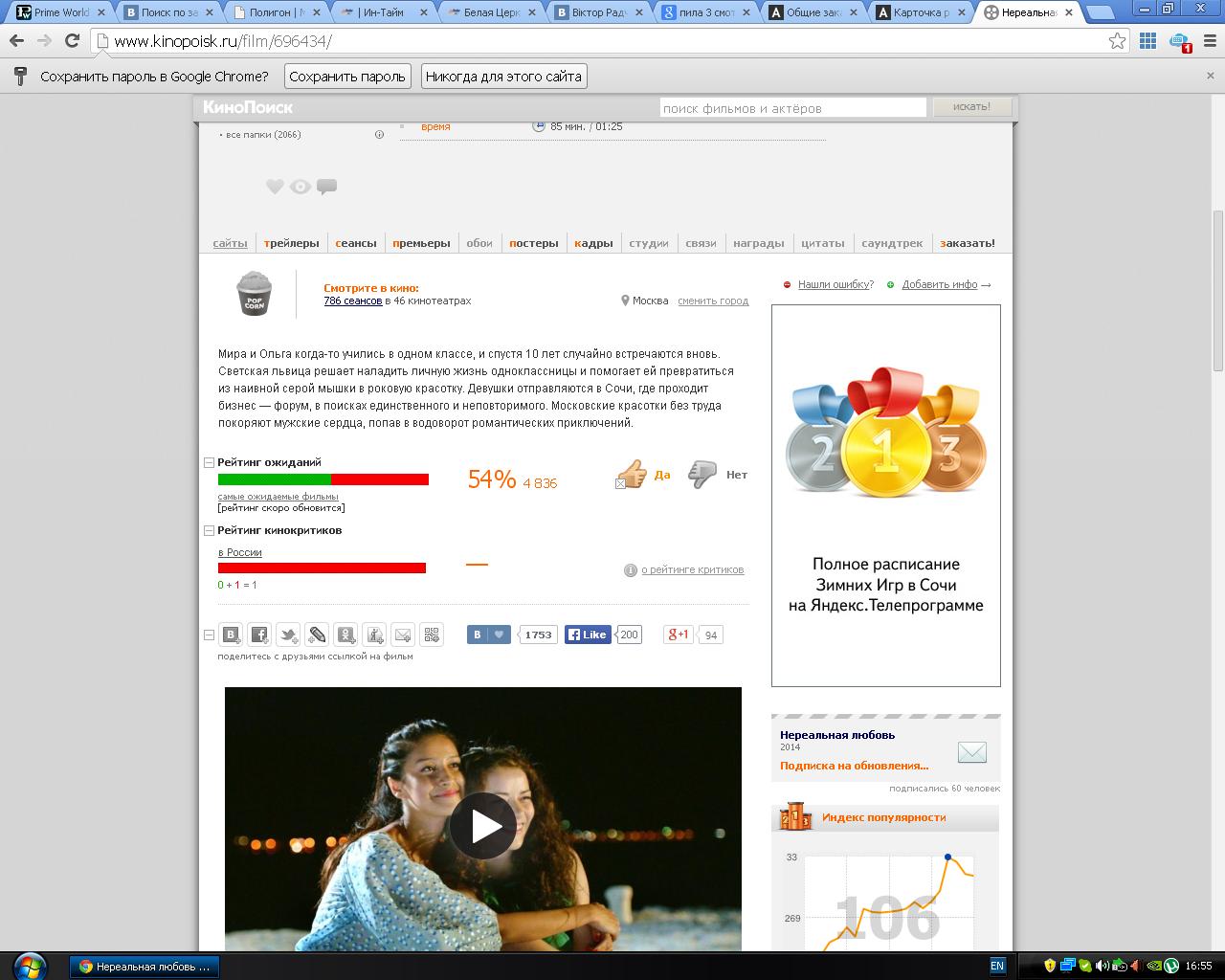Switch to 'пила 3 смот' browser tab

click(708, 12)
